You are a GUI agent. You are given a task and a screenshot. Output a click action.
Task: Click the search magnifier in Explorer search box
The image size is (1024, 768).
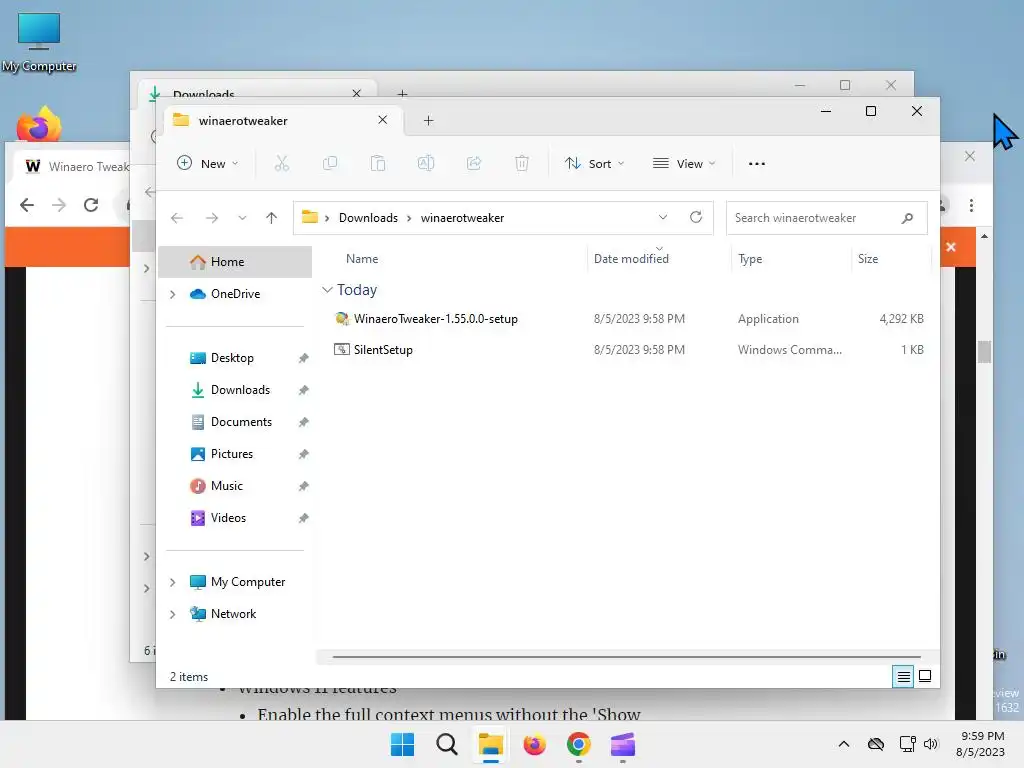coord(907,217)
